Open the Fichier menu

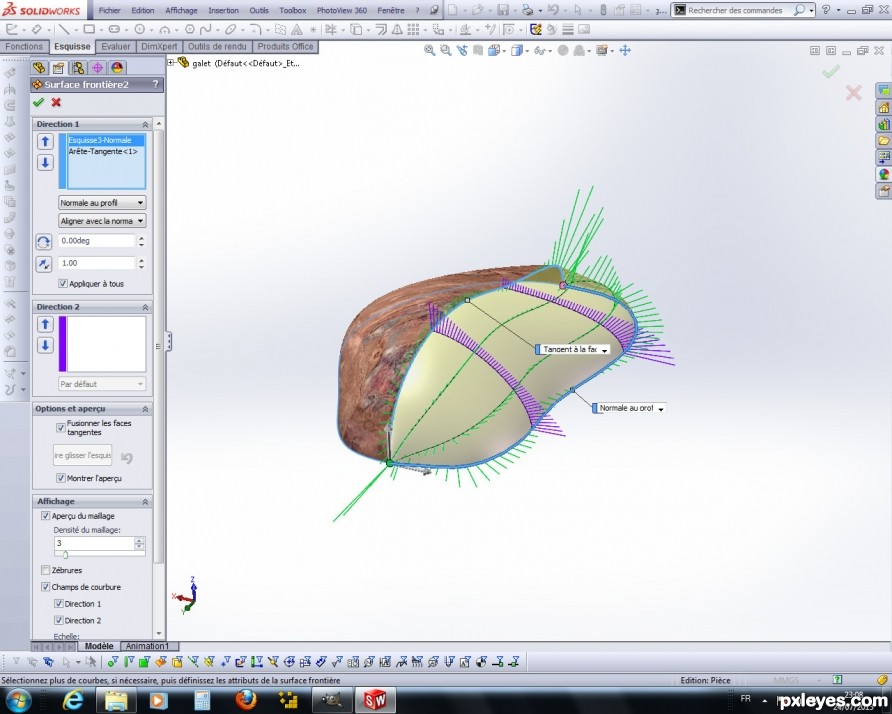(x=110, y=10)
